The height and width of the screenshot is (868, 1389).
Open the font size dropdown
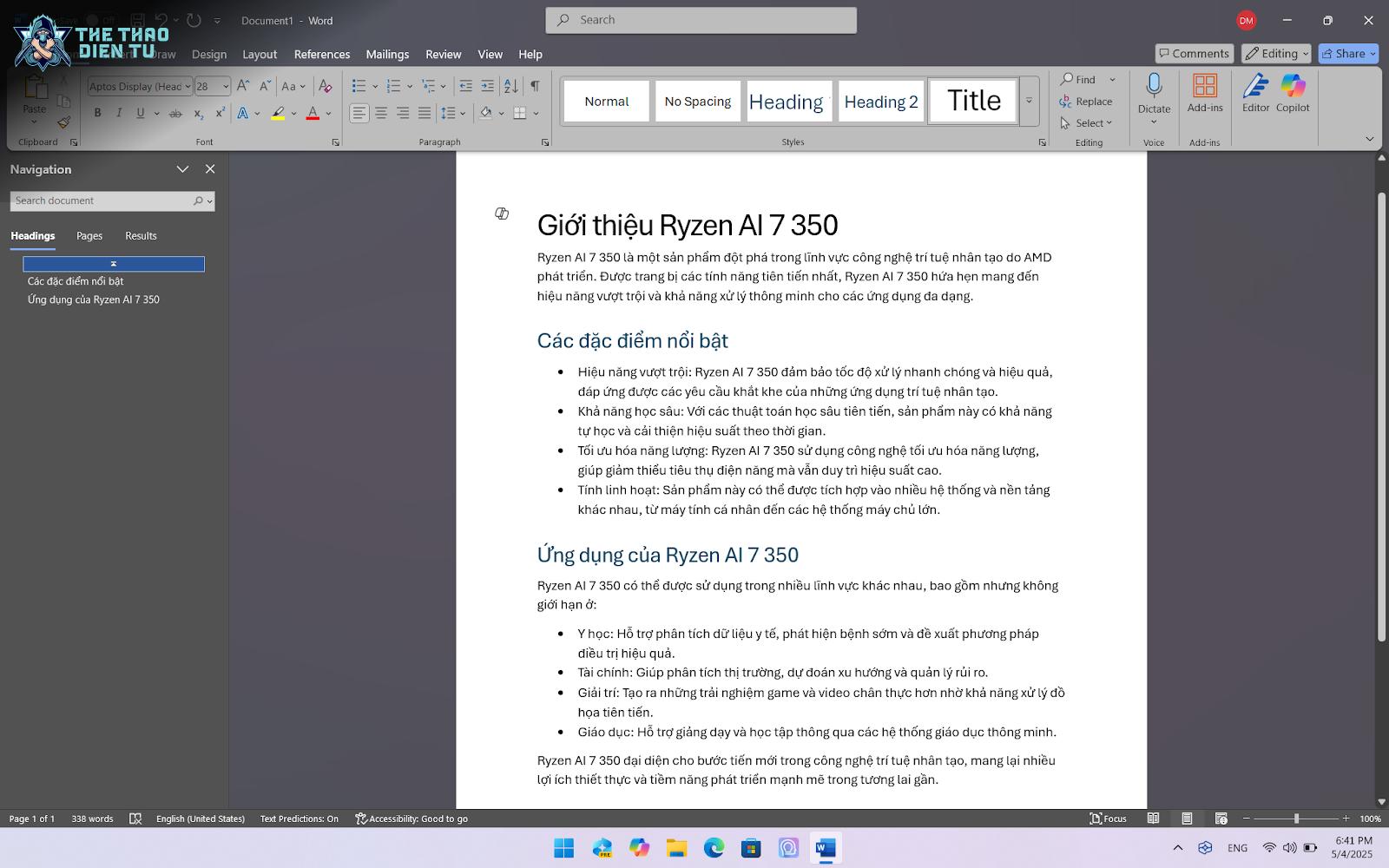[x=226, y=86]
